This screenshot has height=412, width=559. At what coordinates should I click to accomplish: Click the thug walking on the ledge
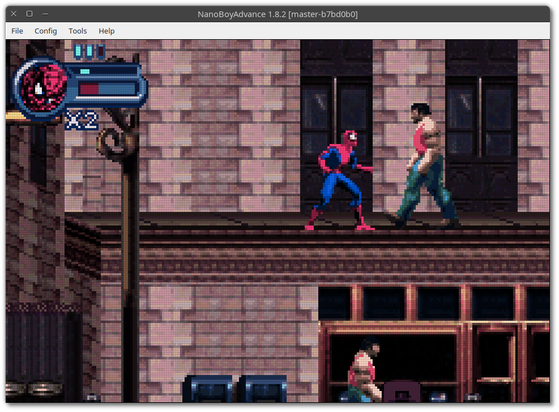(x=425, y=166)
